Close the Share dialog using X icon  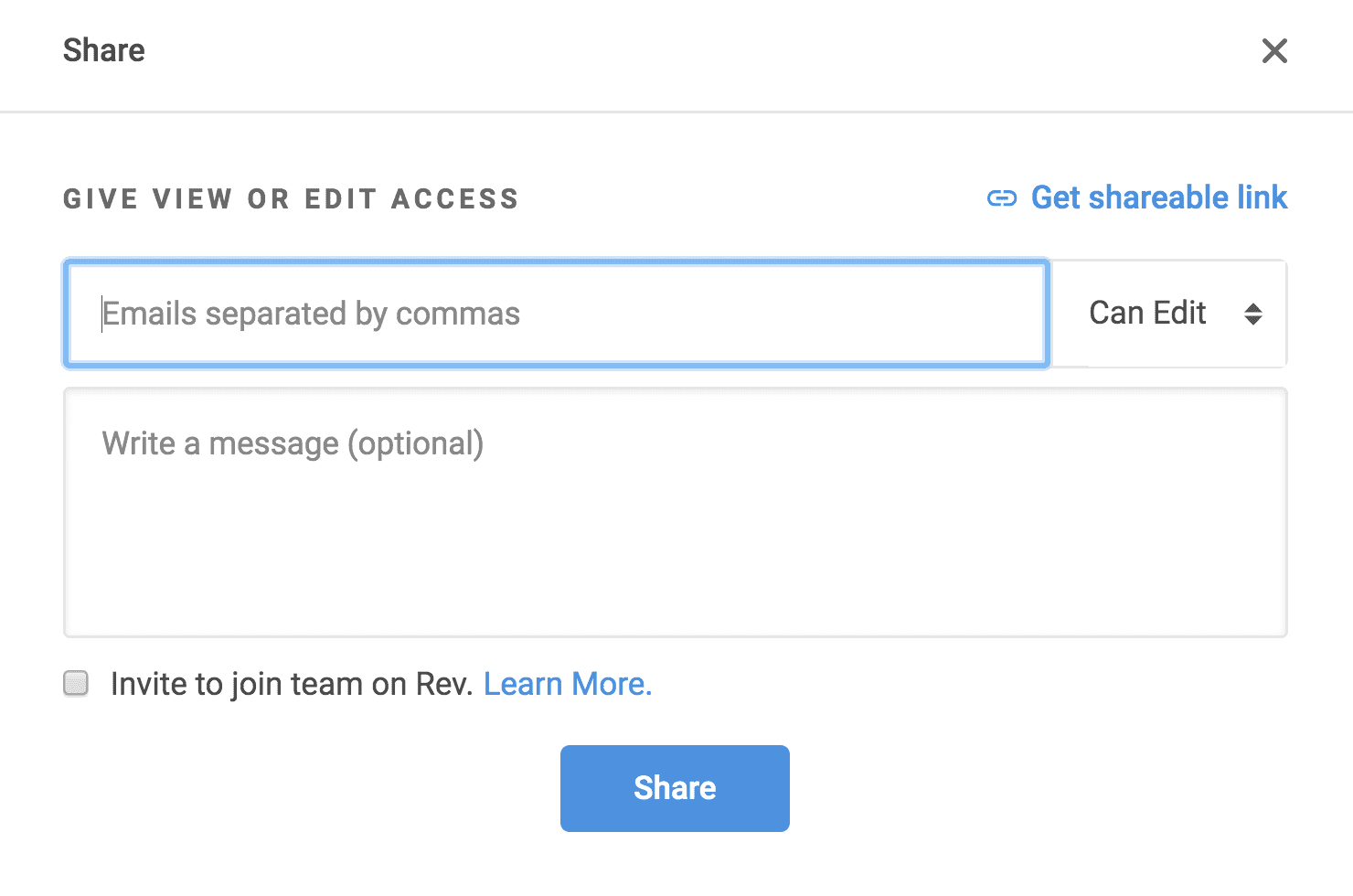click(x=1274, y=51)
